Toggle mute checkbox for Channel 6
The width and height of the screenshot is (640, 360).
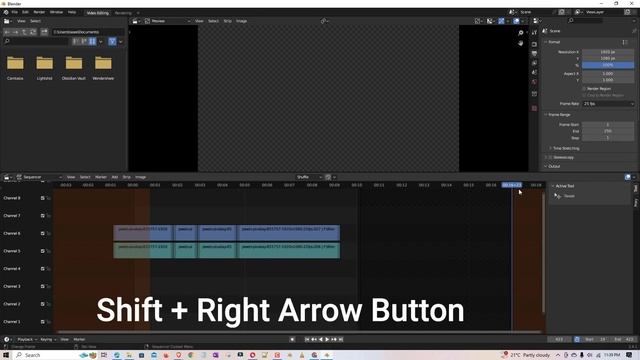click(42, 233)
